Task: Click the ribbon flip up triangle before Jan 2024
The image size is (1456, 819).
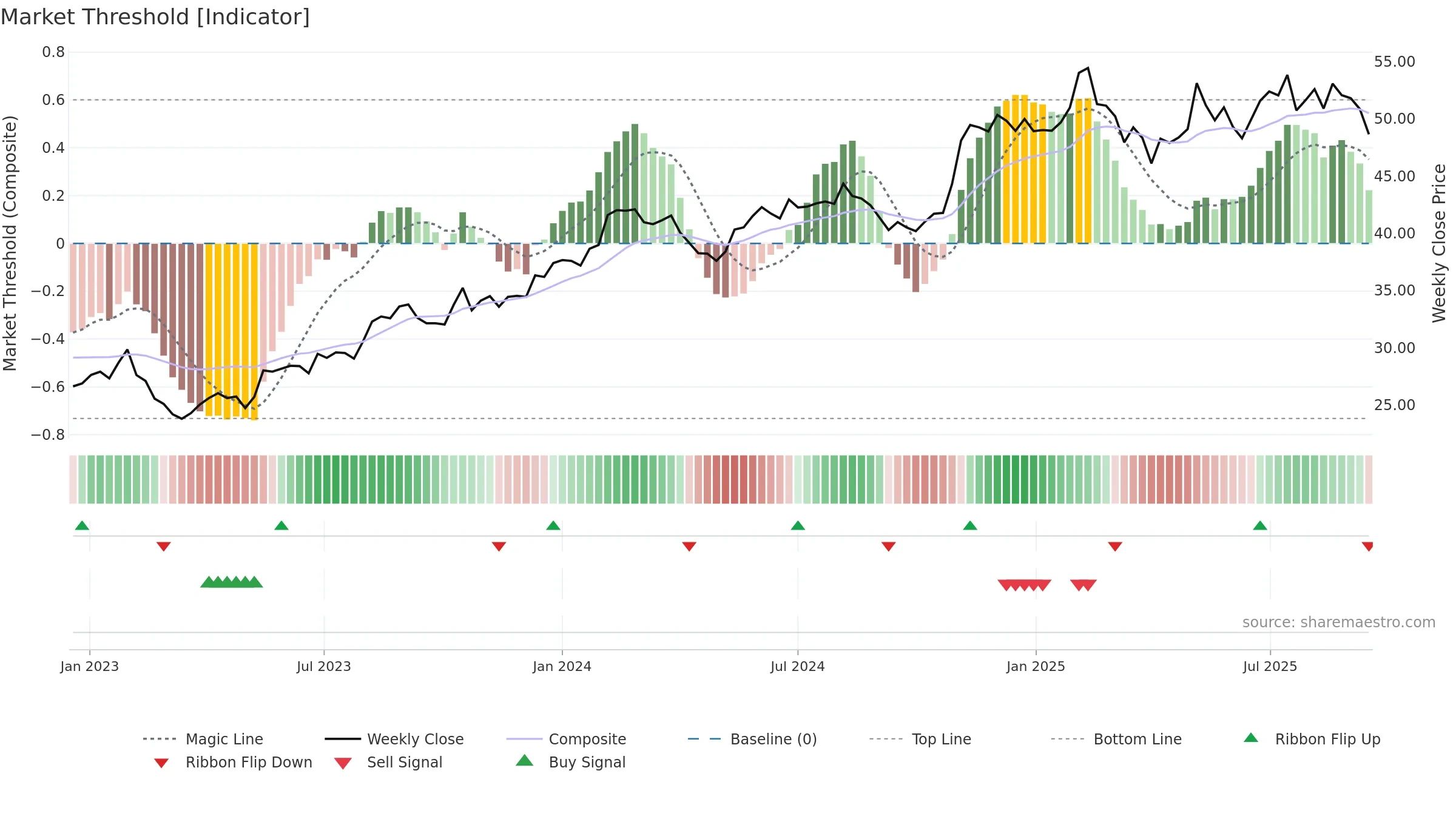Action: pos(553,525)
